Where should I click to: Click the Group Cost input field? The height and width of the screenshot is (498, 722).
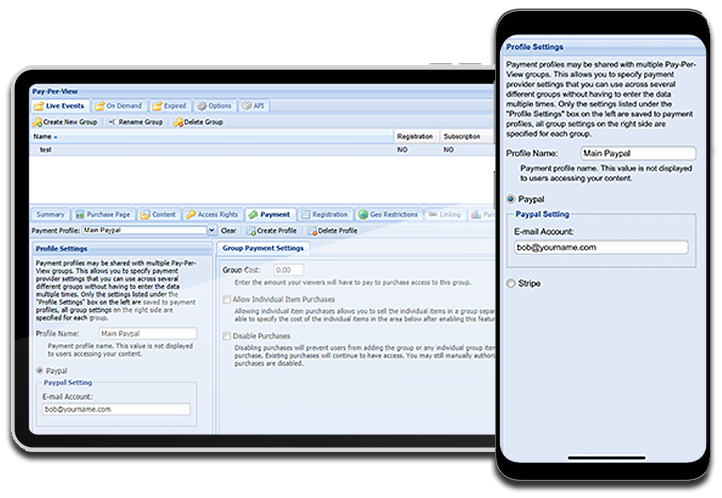(289, 270)
